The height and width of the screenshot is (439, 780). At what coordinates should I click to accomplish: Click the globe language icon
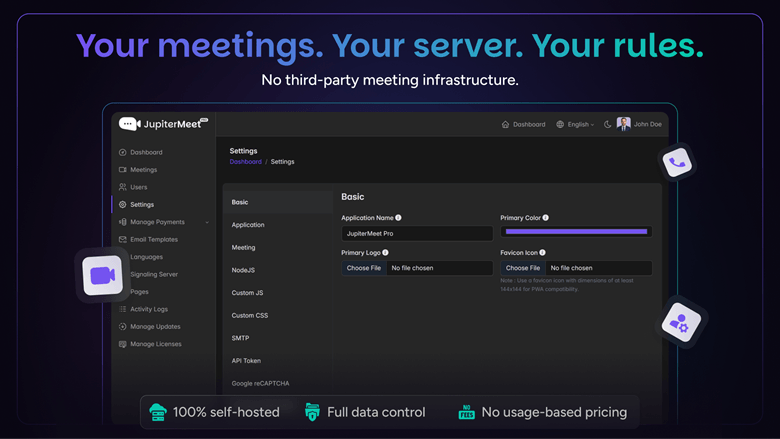pos(560,124)
